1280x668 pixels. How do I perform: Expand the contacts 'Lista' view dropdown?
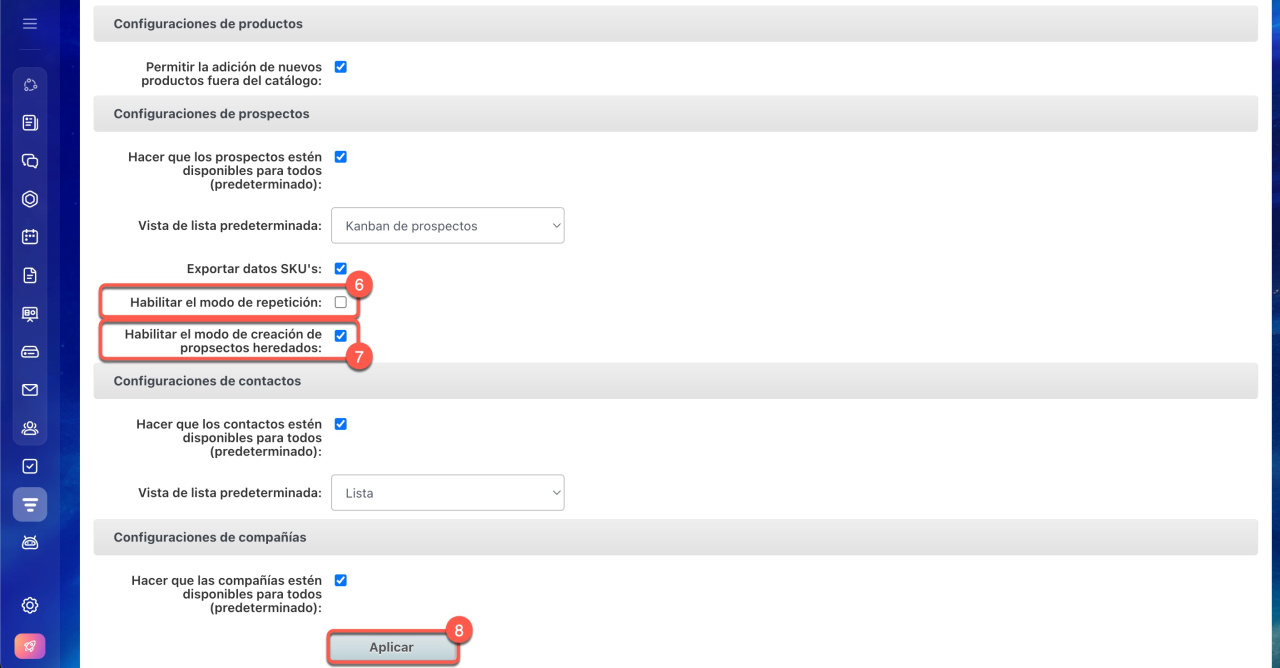[x=447, y=493]
